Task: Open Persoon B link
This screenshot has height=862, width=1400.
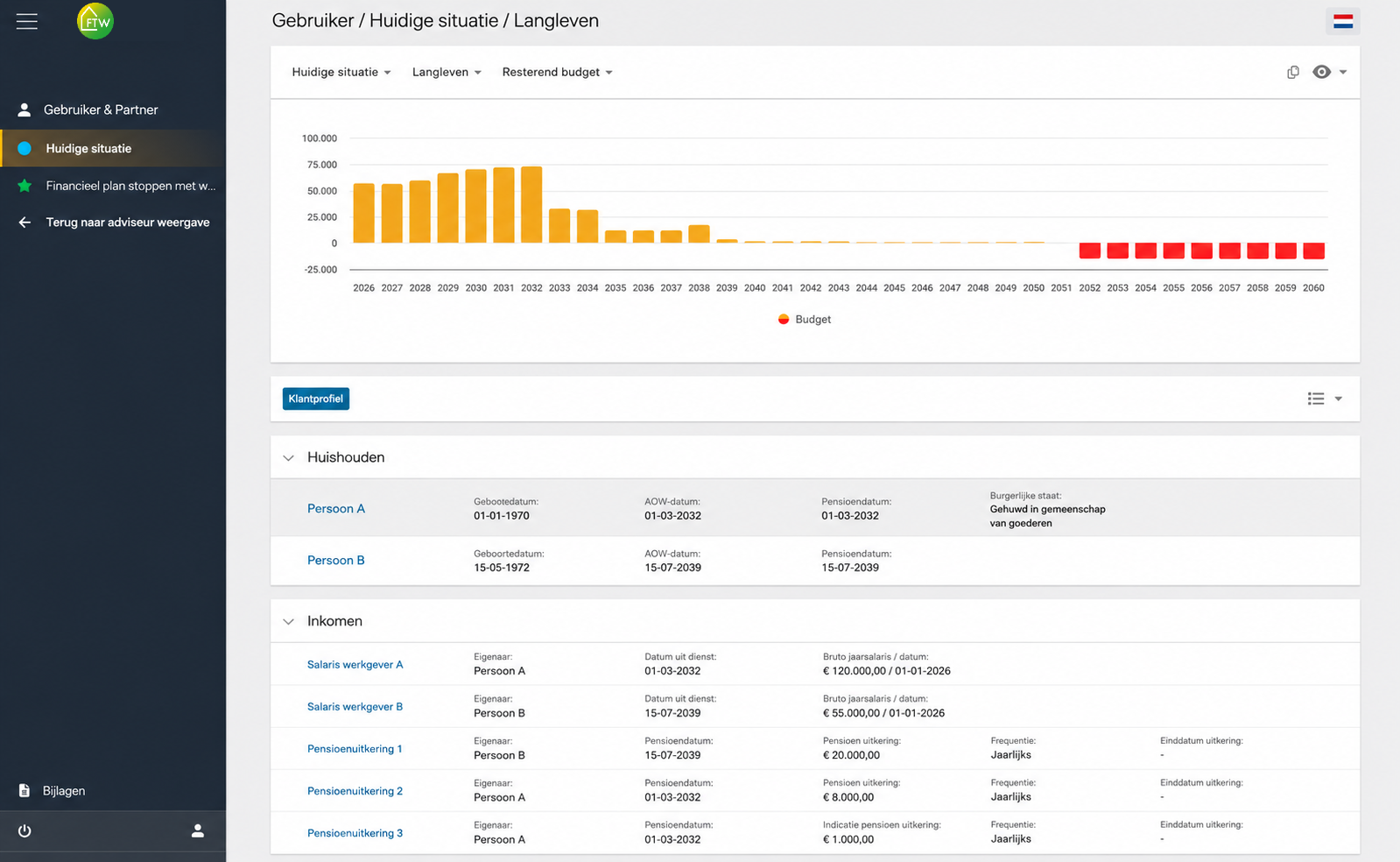Action: pyautogui.click(x=336, y=560)
